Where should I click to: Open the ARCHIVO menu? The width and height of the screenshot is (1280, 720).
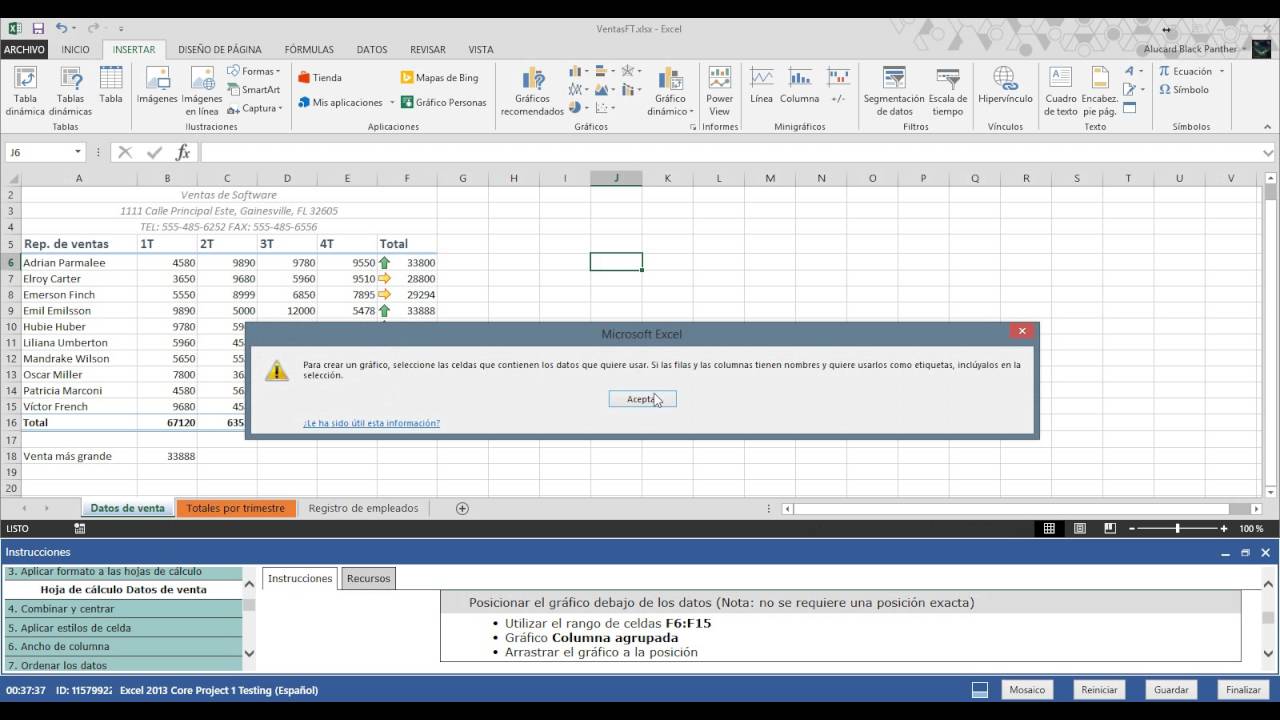coord(25,49)
